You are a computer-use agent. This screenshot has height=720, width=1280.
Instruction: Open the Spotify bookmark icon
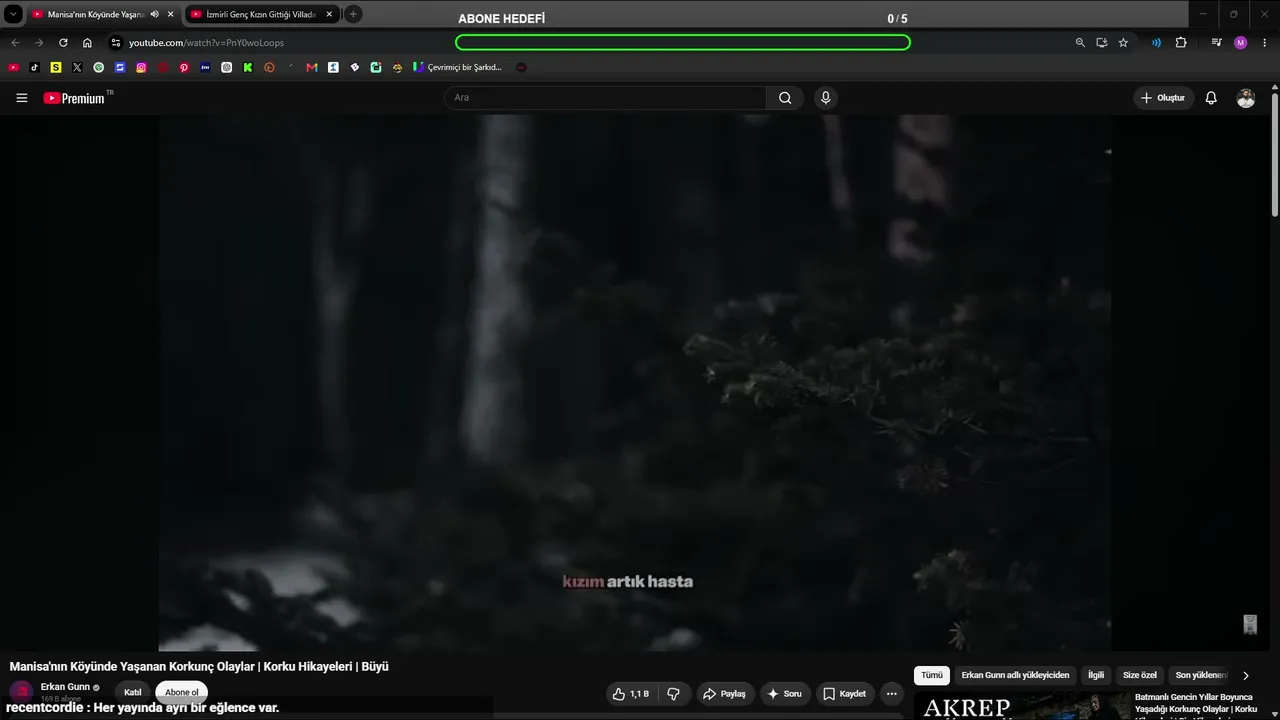click(x=98, y=68)
